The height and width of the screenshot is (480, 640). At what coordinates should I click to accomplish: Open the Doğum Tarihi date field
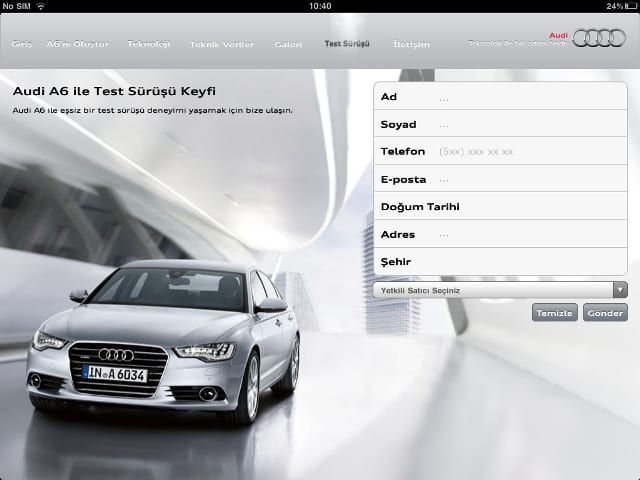tap(500, 206)
